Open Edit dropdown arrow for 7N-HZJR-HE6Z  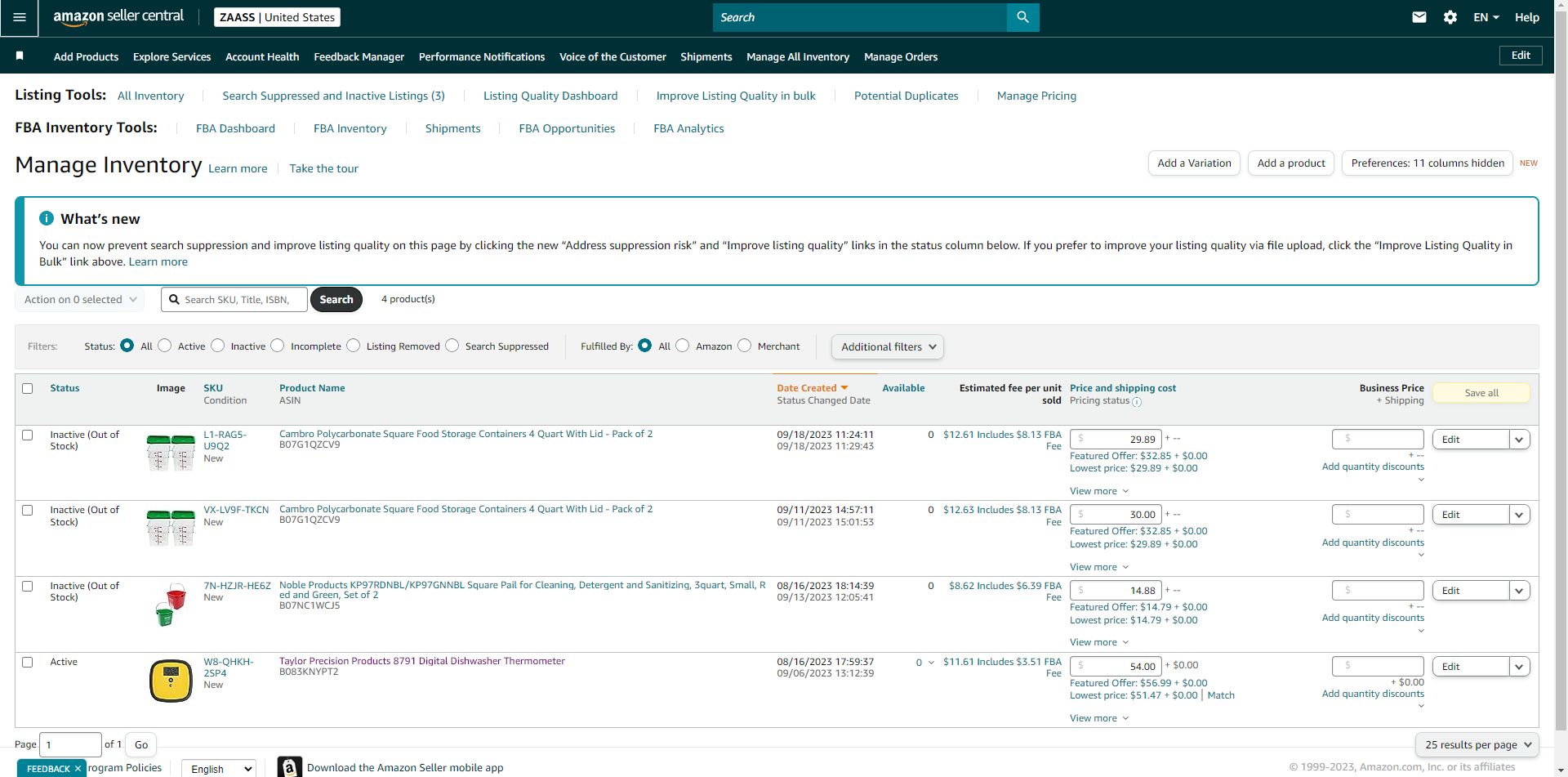click(x=1519, y=591)
